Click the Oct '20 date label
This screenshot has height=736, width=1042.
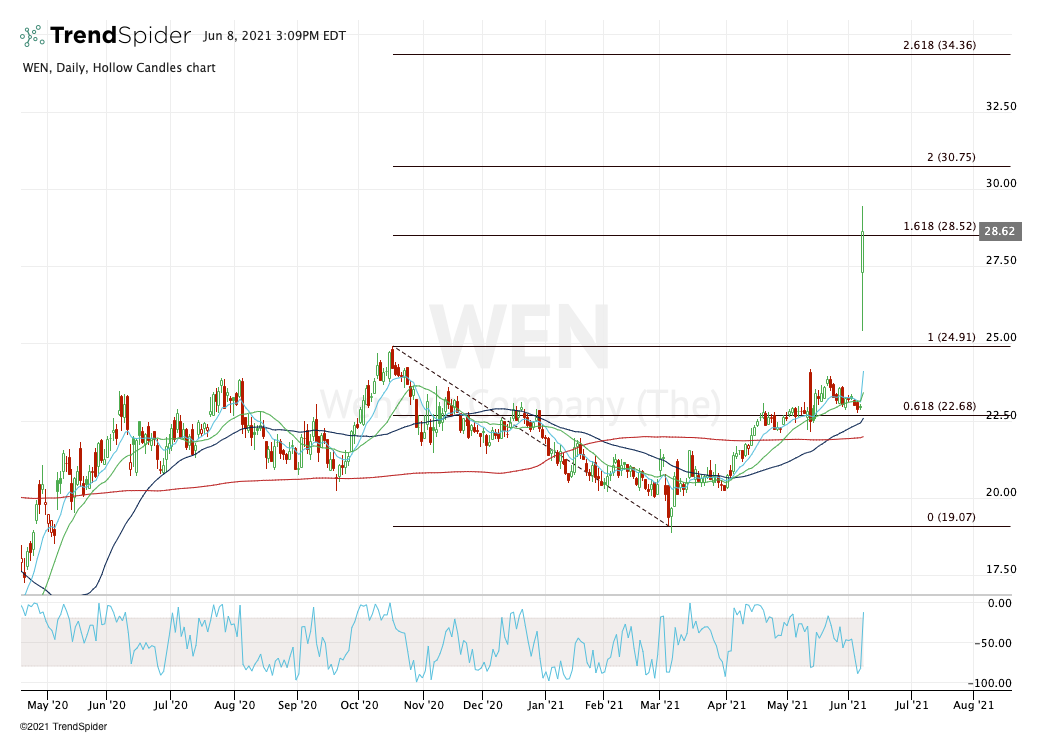[x=360, y=705]
